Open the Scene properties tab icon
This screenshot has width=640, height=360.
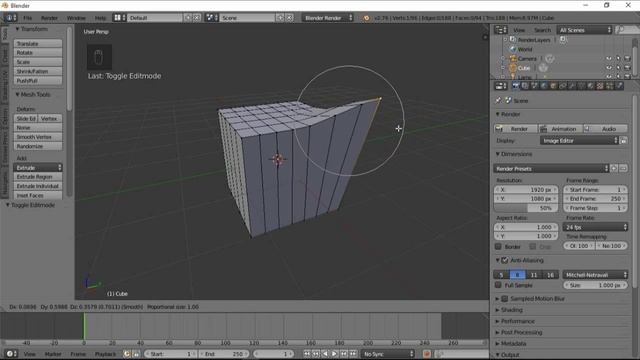[534, 86]
